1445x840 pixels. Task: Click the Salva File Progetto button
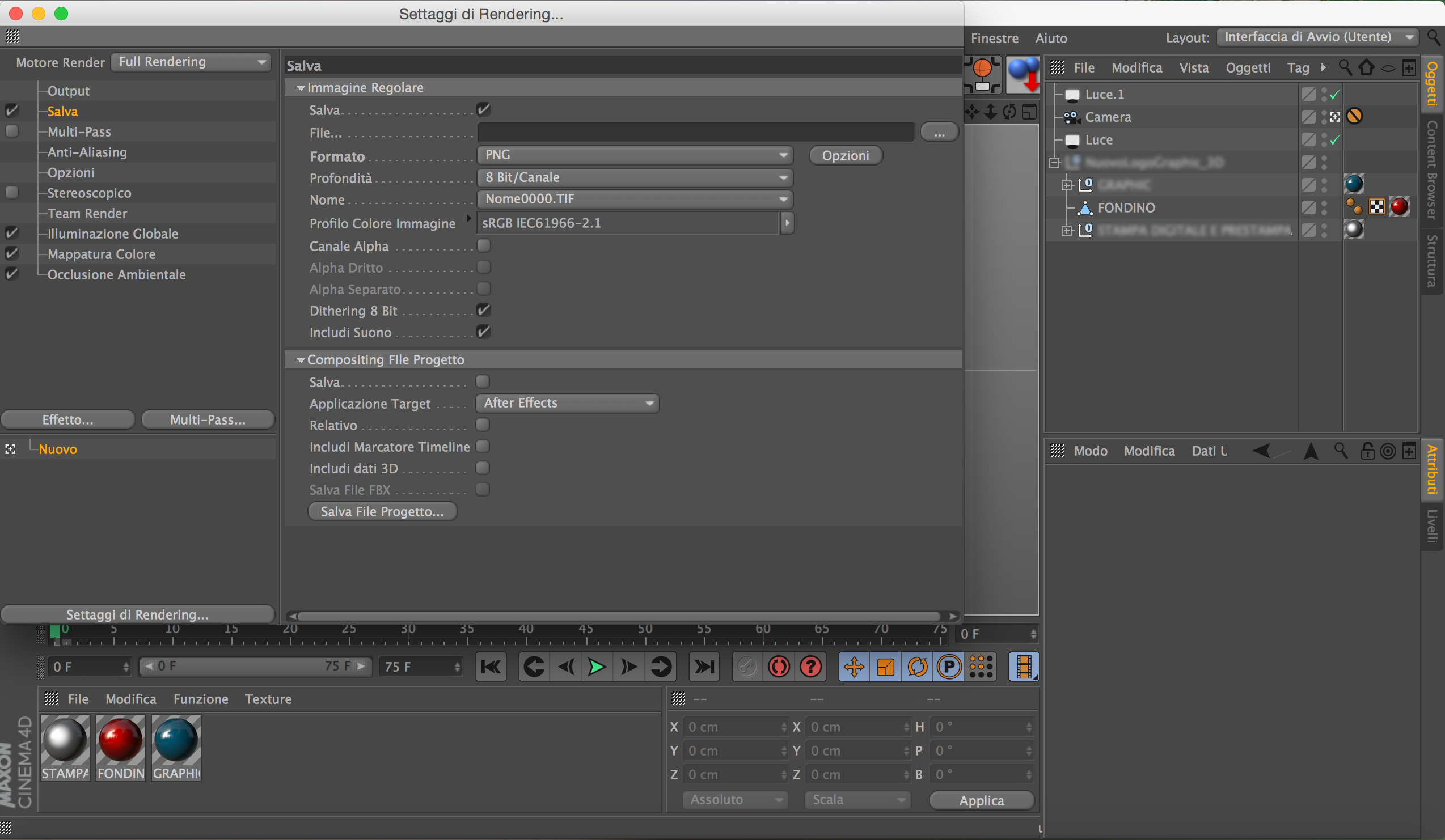pyautogui.click(x=382, y=511)
